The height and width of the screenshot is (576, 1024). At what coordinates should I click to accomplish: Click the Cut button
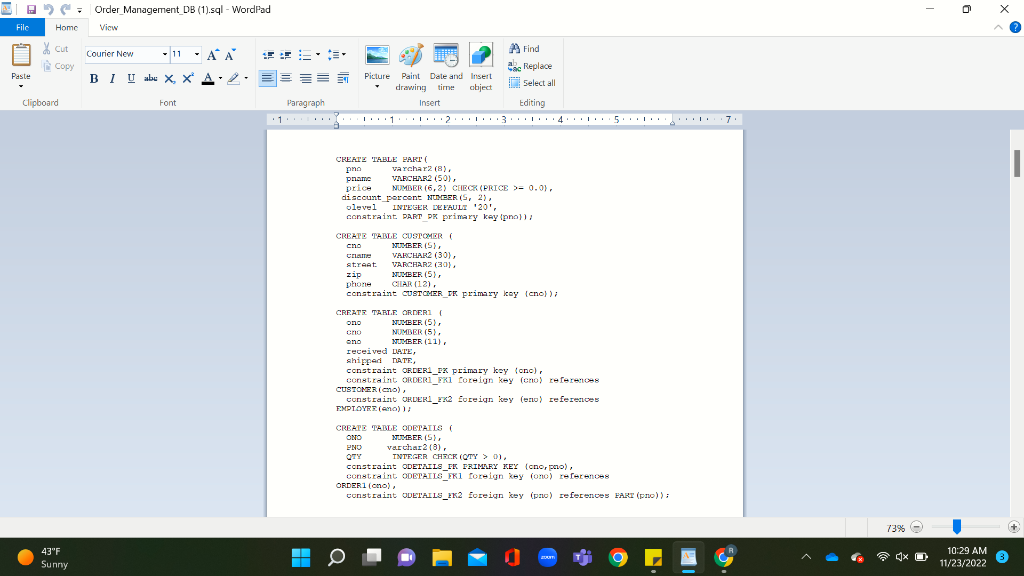coord(56,49)
